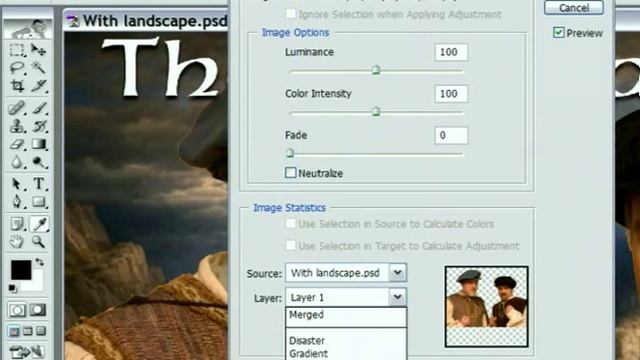The image size is (640, 360).
Task: Click the Fade slider handle
Action: click(x=290, y=153)
